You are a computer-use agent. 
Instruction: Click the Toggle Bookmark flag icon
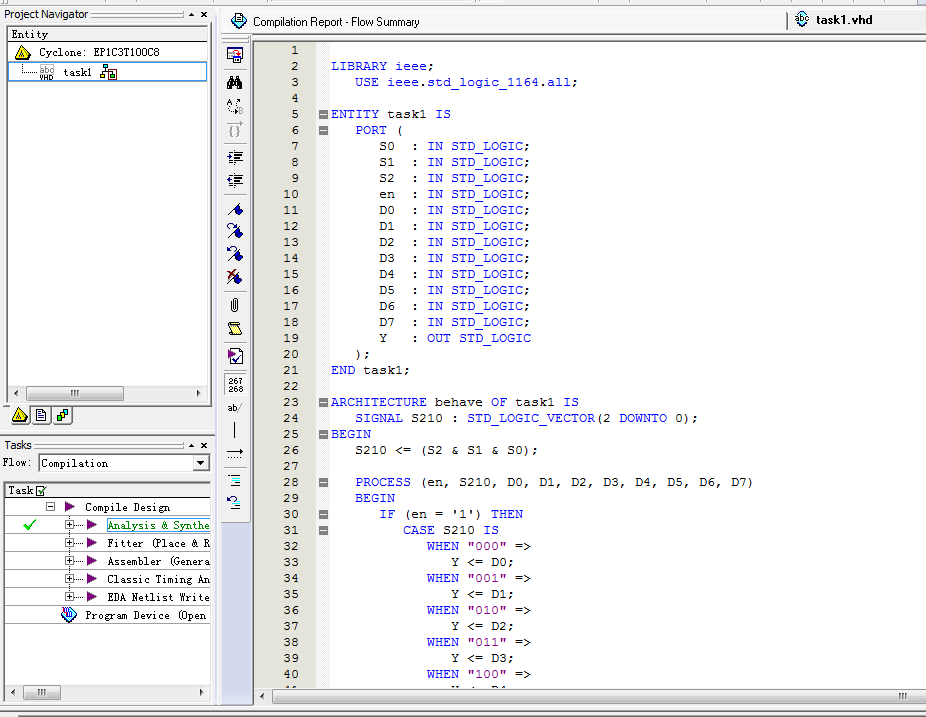pos(235,210)
